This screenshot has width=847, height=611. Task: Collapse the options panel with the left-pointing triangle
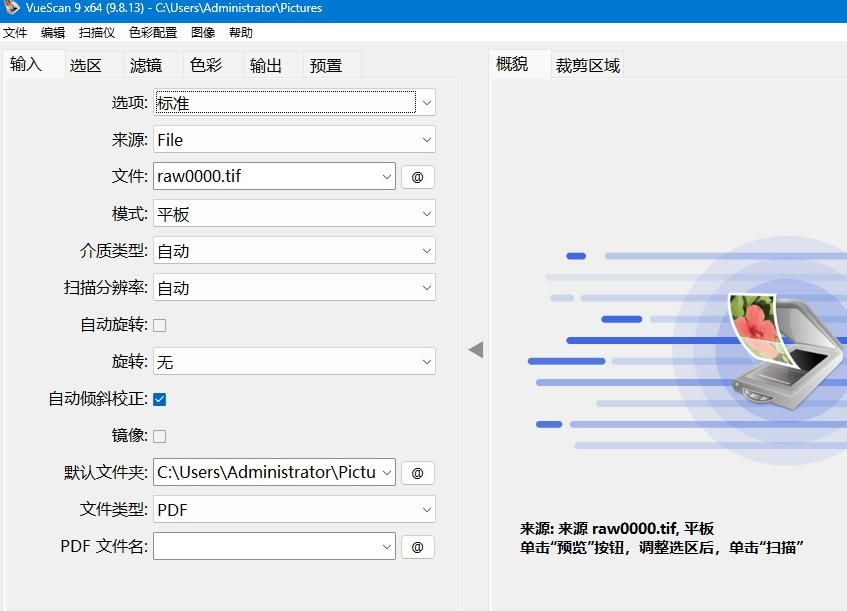(476, 350)
